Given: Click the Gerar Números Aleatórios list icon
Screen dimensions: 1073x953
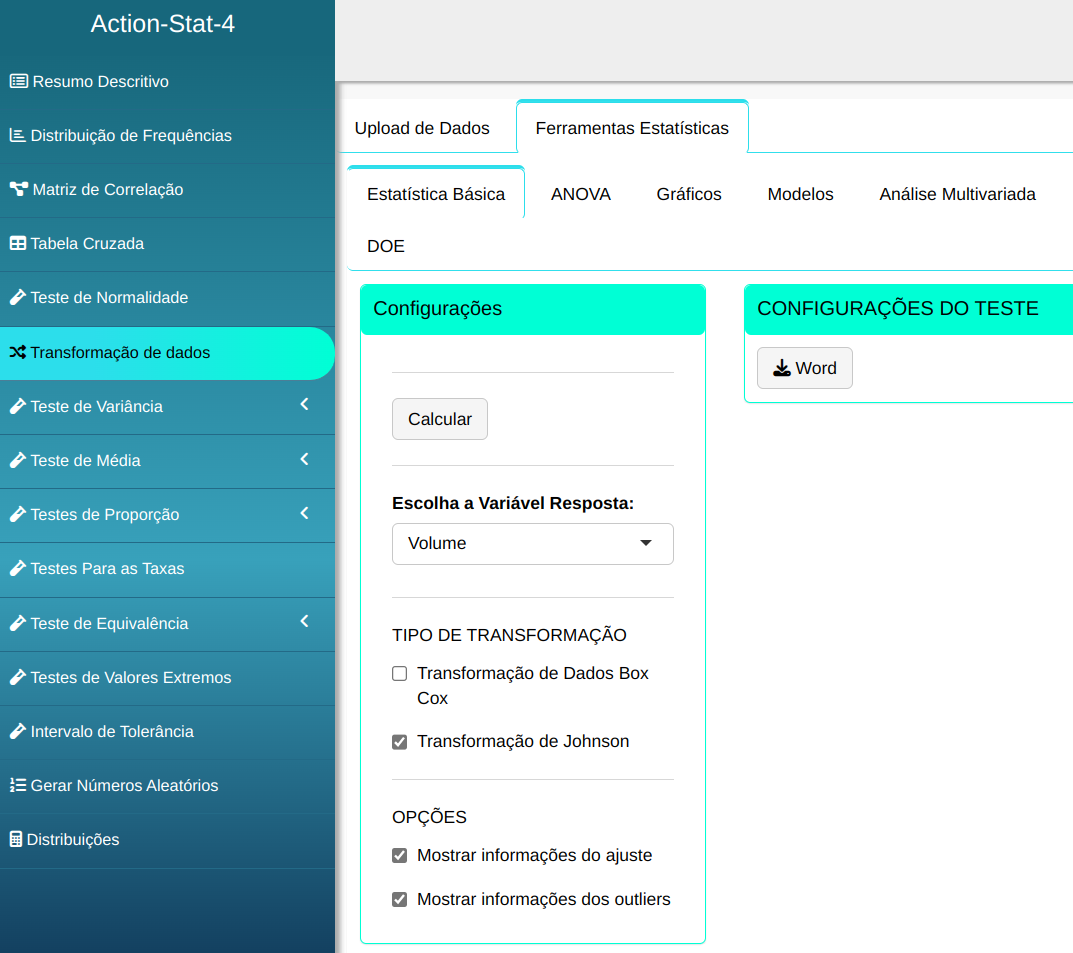Looking at the screenshot, I should [x=17, y=786].
